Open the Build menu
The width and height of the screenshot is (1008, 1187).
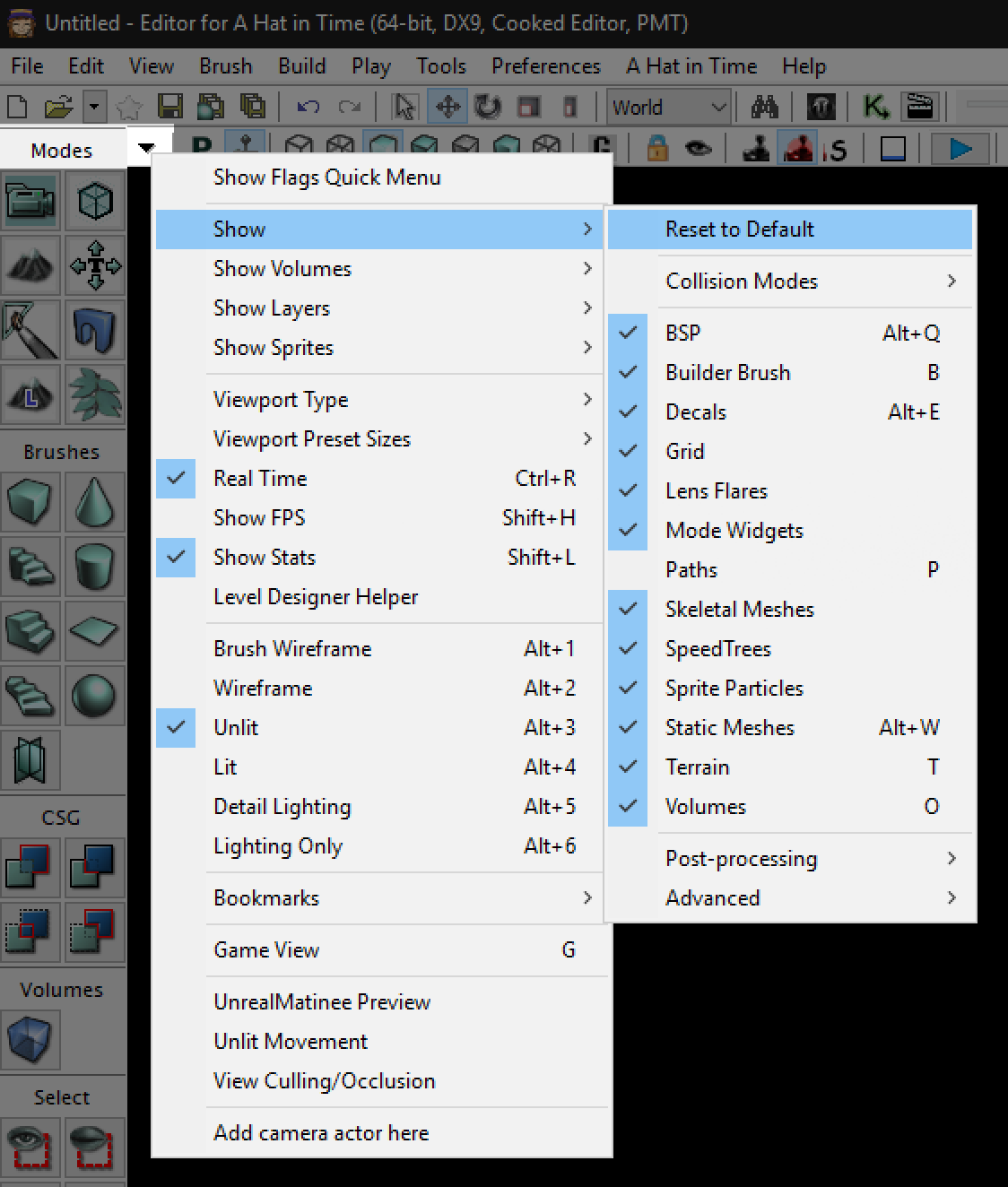[x=302, y=66]
